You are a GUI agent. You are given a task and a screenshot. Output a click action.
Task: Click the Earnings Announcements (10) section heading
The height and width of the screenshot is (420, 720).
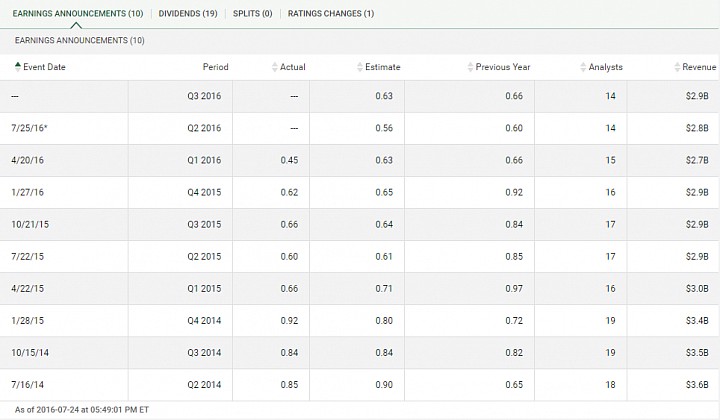coord(79,40)
